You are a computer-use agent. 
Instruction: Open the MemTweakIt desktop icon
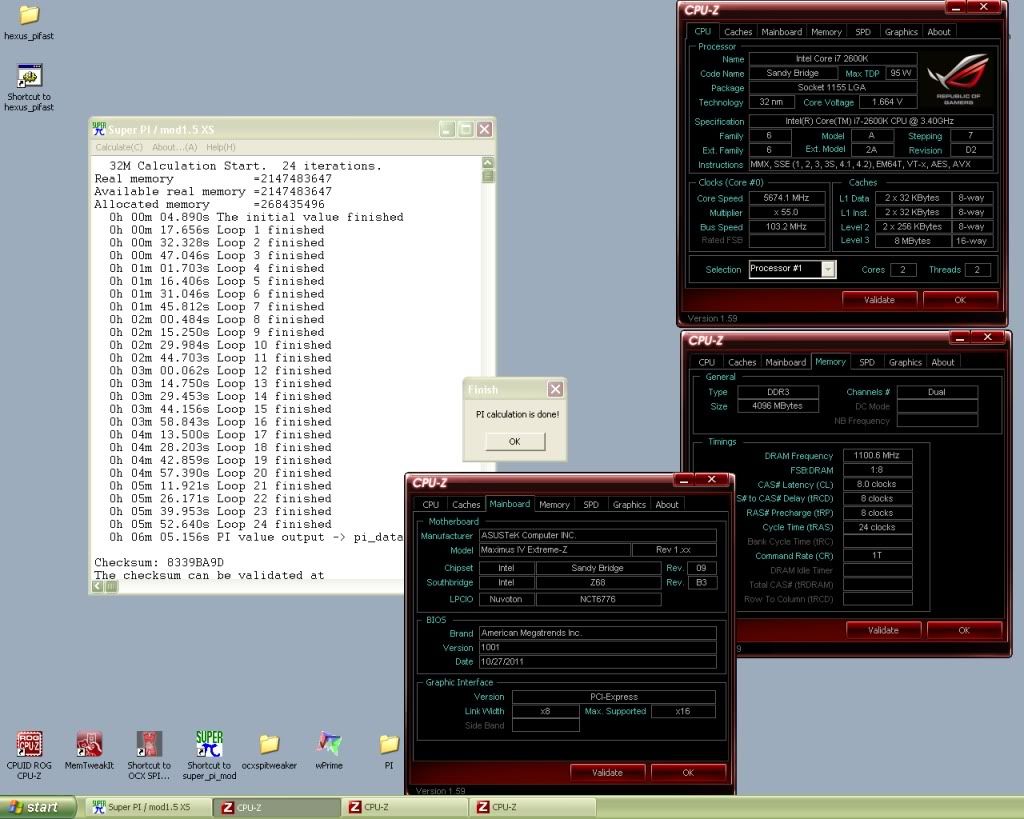89,744
